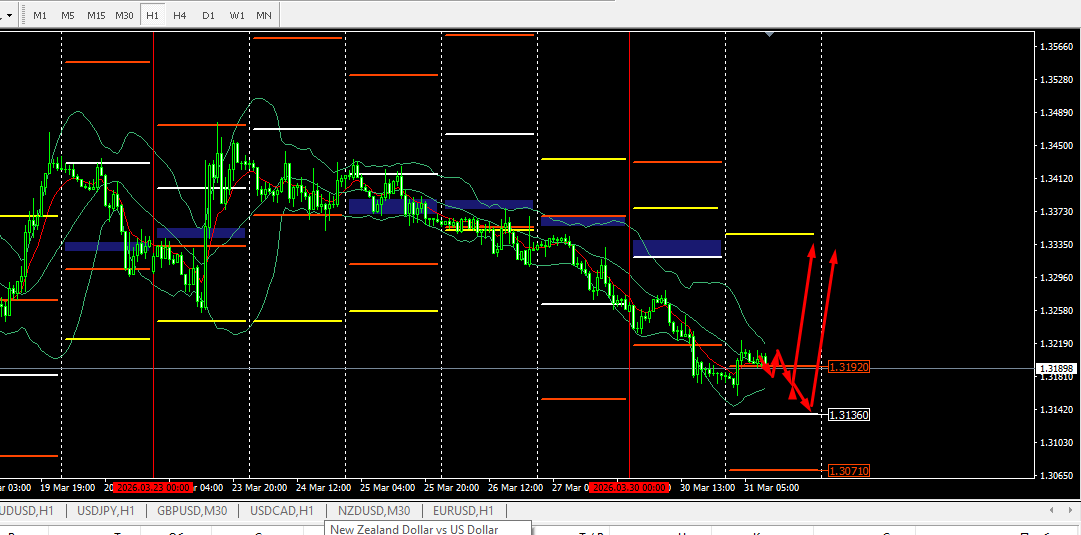Click the 1.30650 value on price scale
The width and height of the screenshot is (1081, 535).
pyautogui.click(x=1058, y=476)
